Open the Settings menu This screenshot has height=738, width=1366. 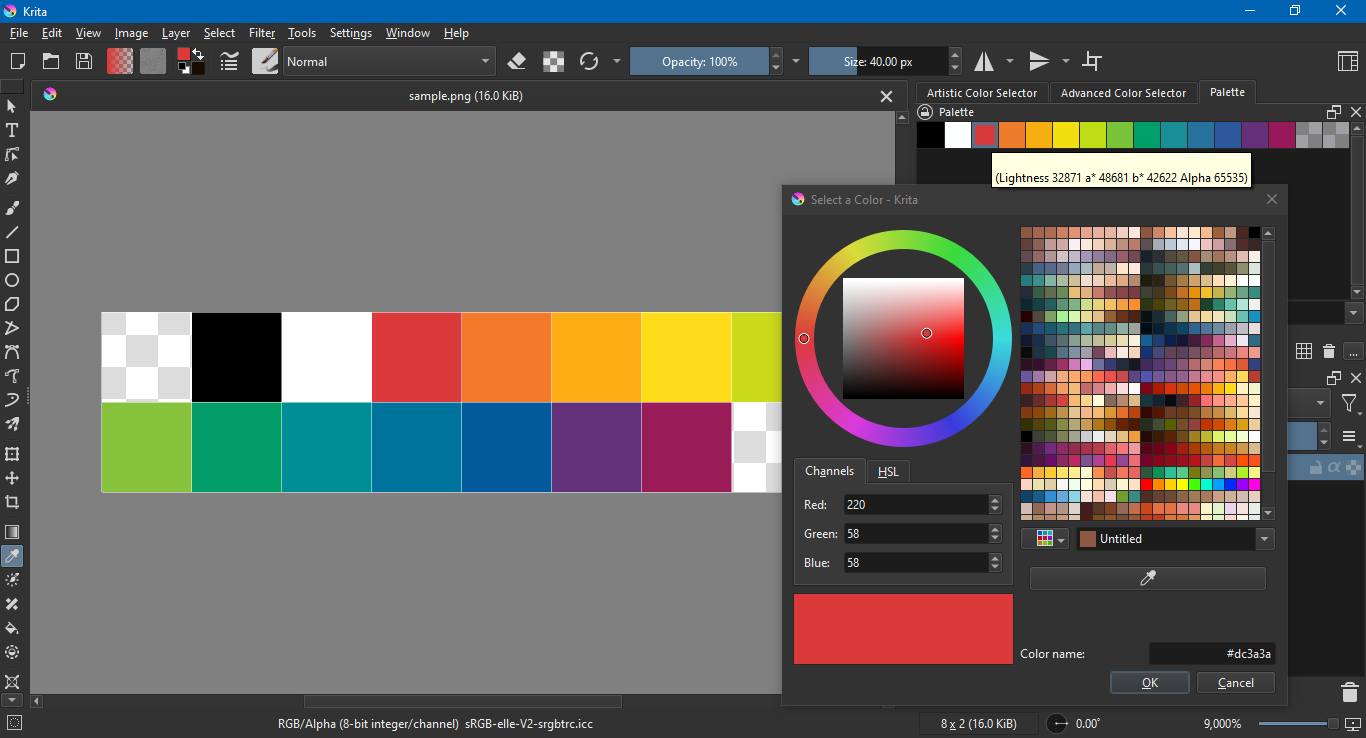coord(351,33)
